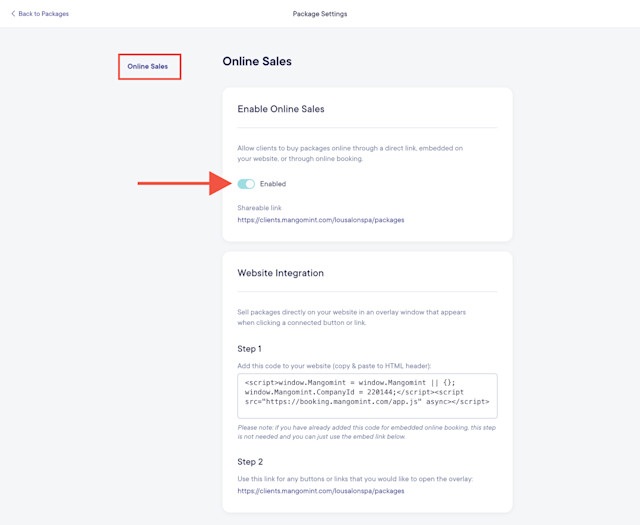
Task: Click the 'Add this code to your website' instruction
Action: (334, 366)
